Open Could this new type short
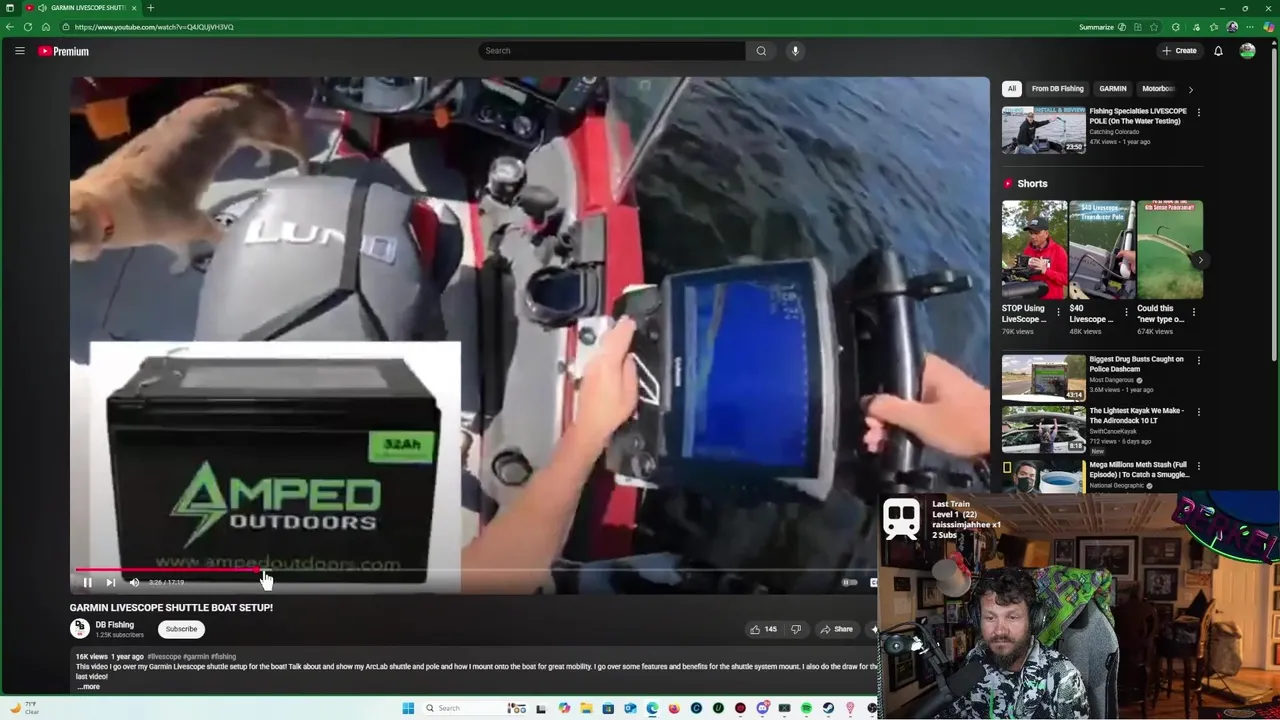 pos(1169,250)
